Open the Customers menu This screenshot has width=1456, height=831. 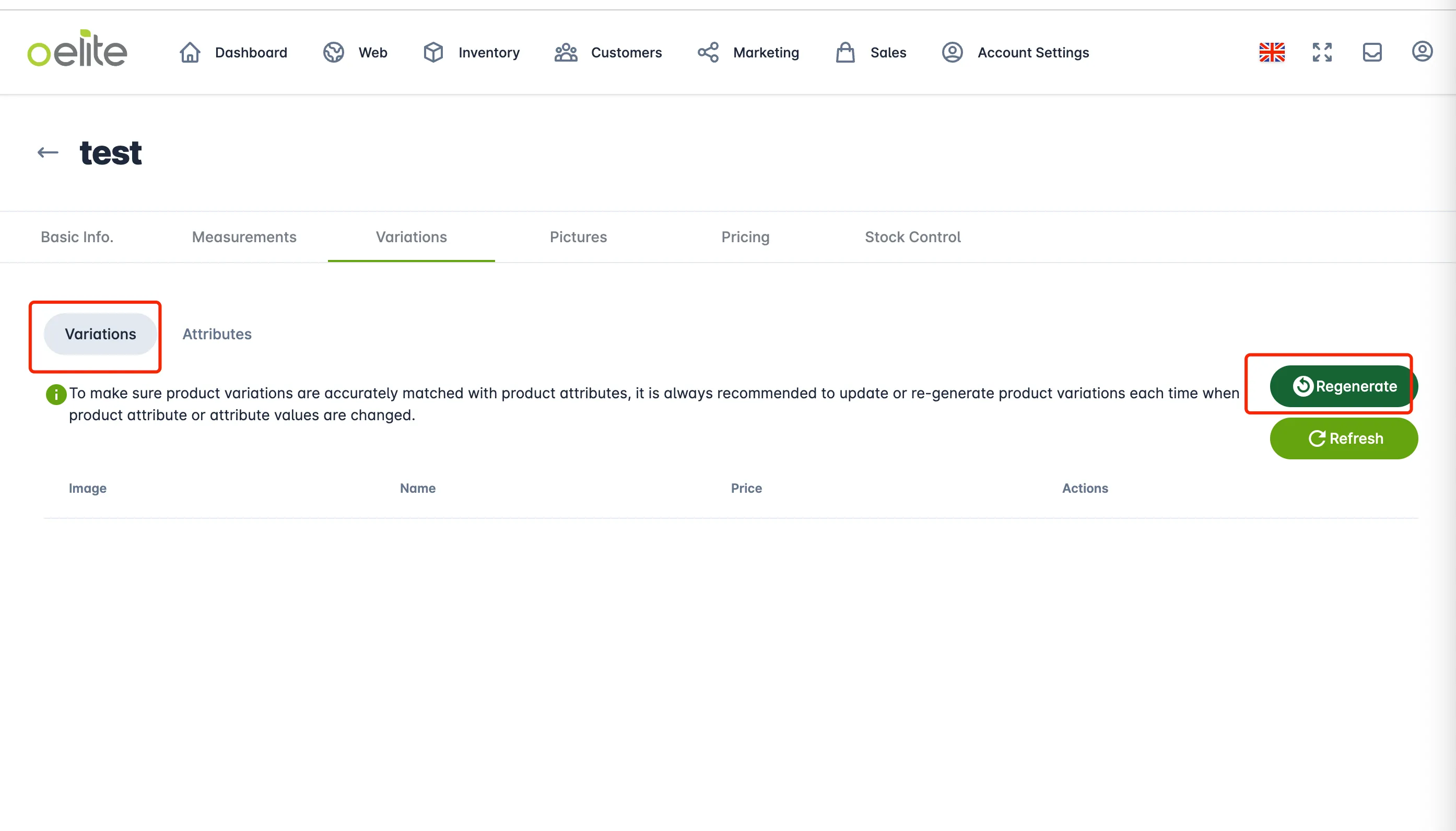[x=607, y=52]
